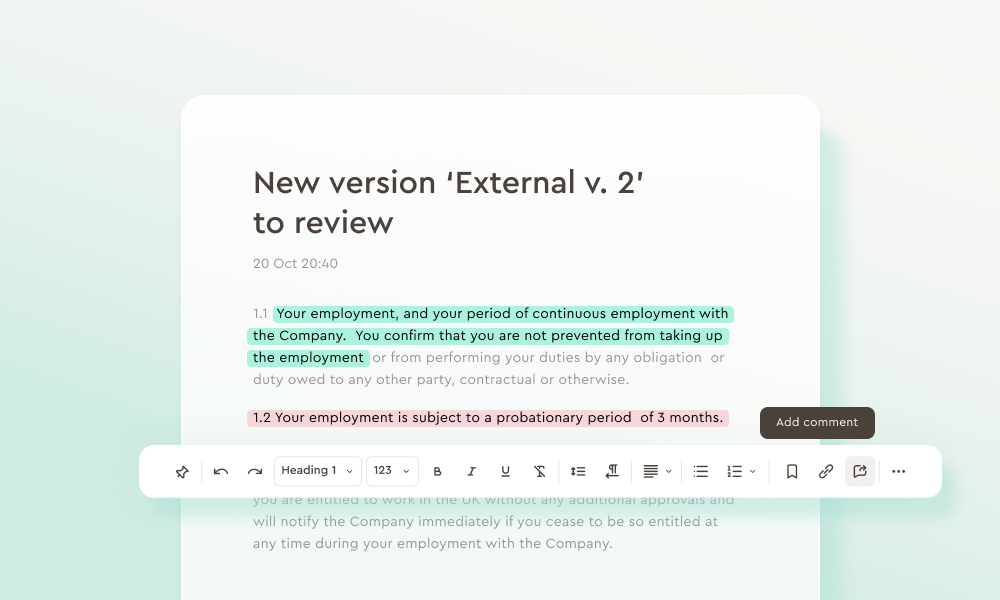Add a bookmark

(x=792, y=472)
